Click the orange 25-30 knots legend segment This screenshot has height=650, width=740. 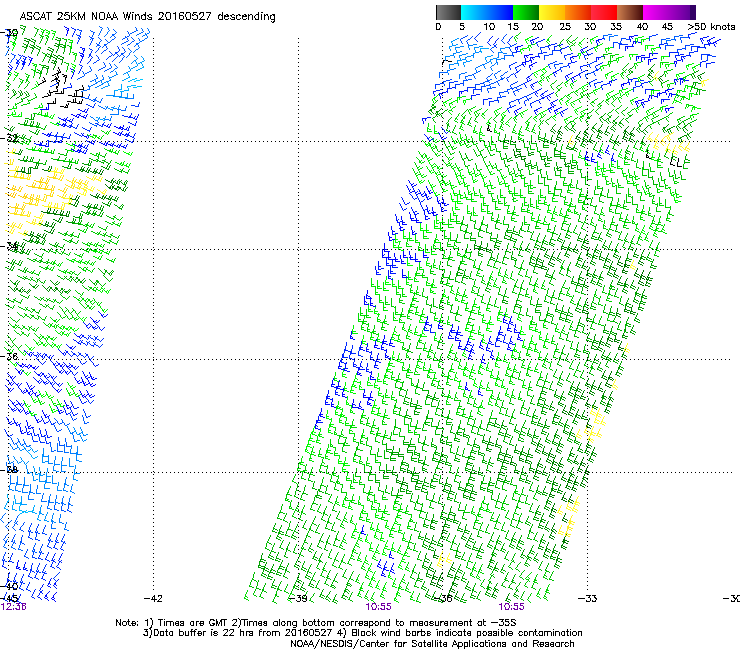tap(578, 12)
